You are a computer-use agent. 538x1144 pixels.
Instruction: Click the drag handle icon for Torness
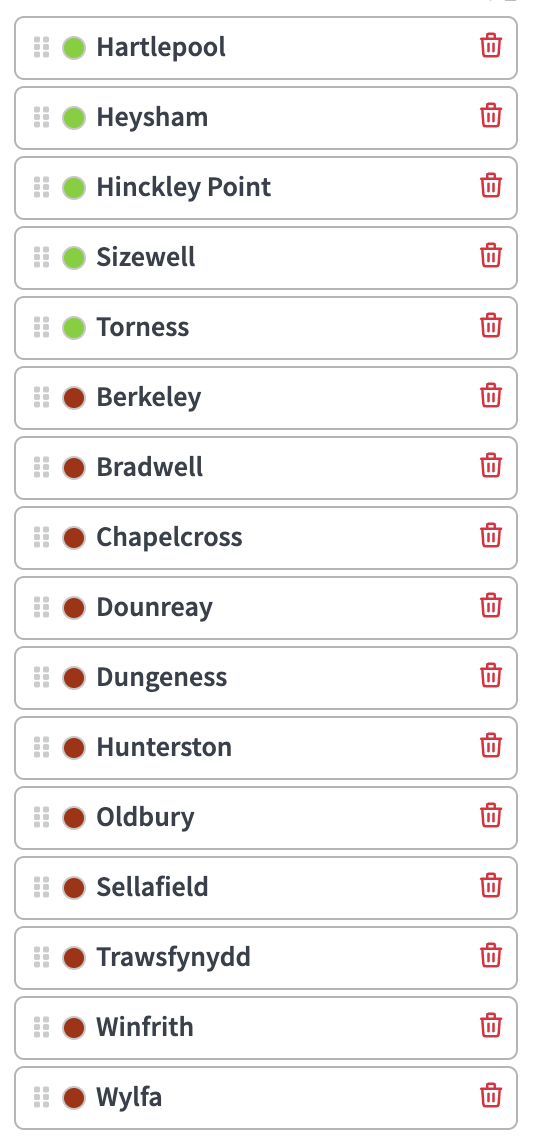coord(42,327)
